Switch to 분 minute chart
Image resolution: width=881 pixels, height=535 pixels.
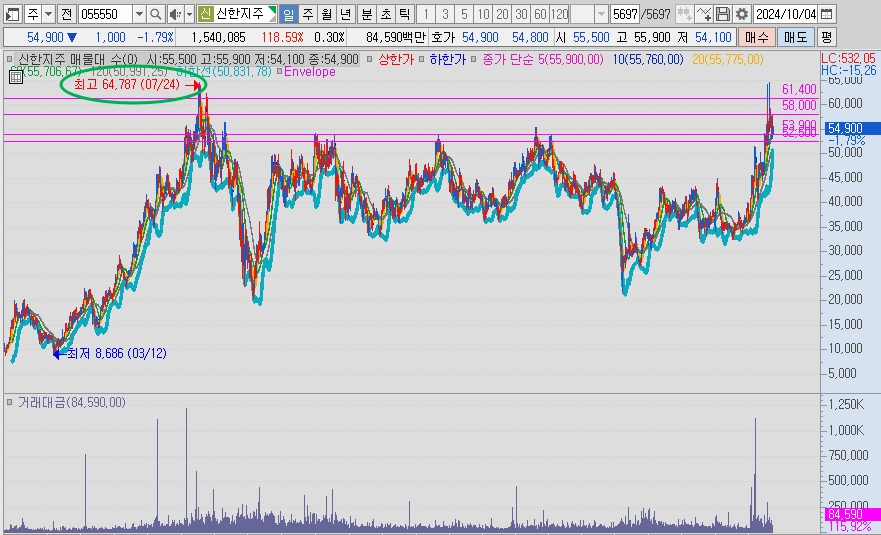click(x=367, y=14)
